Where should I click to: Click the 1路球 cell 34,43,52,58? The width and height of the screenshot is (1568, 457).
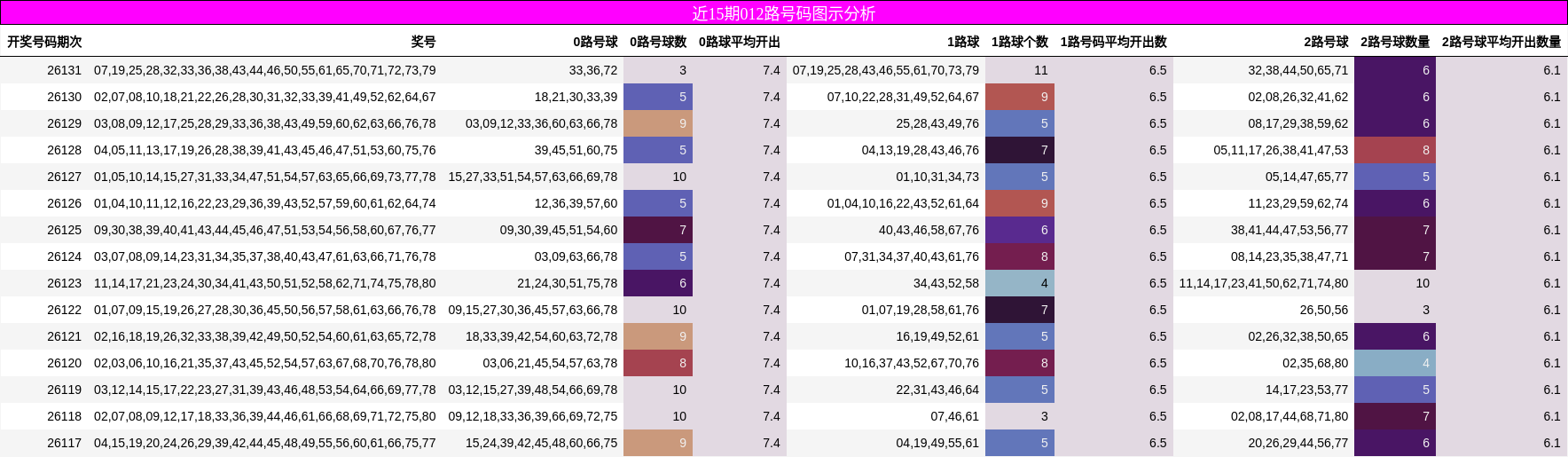946,283
